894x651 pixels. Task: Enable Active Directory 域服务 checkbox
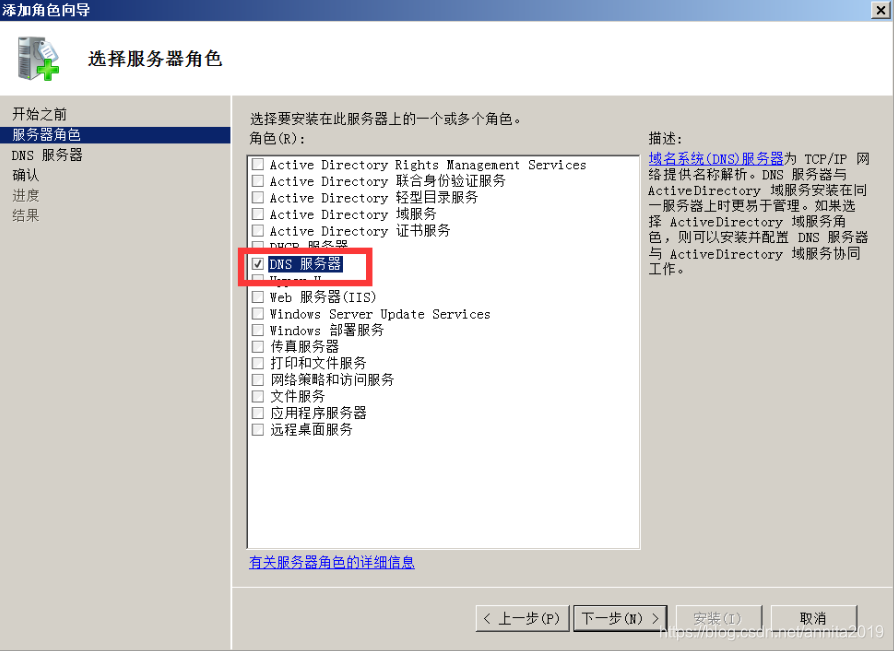click(x=258, y=214)
